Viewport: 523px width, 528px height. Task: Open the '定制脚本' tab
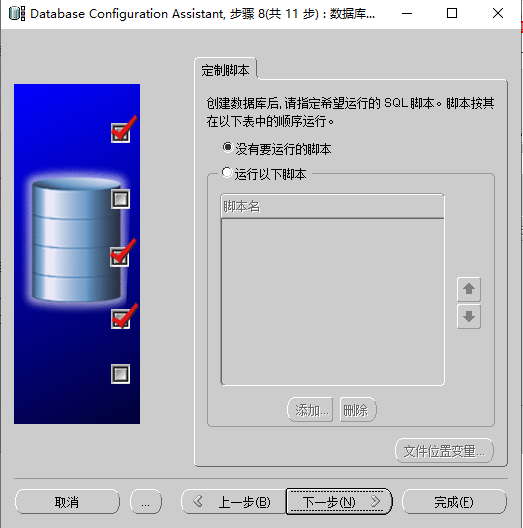pyautogui.click(x=225, y=70)
